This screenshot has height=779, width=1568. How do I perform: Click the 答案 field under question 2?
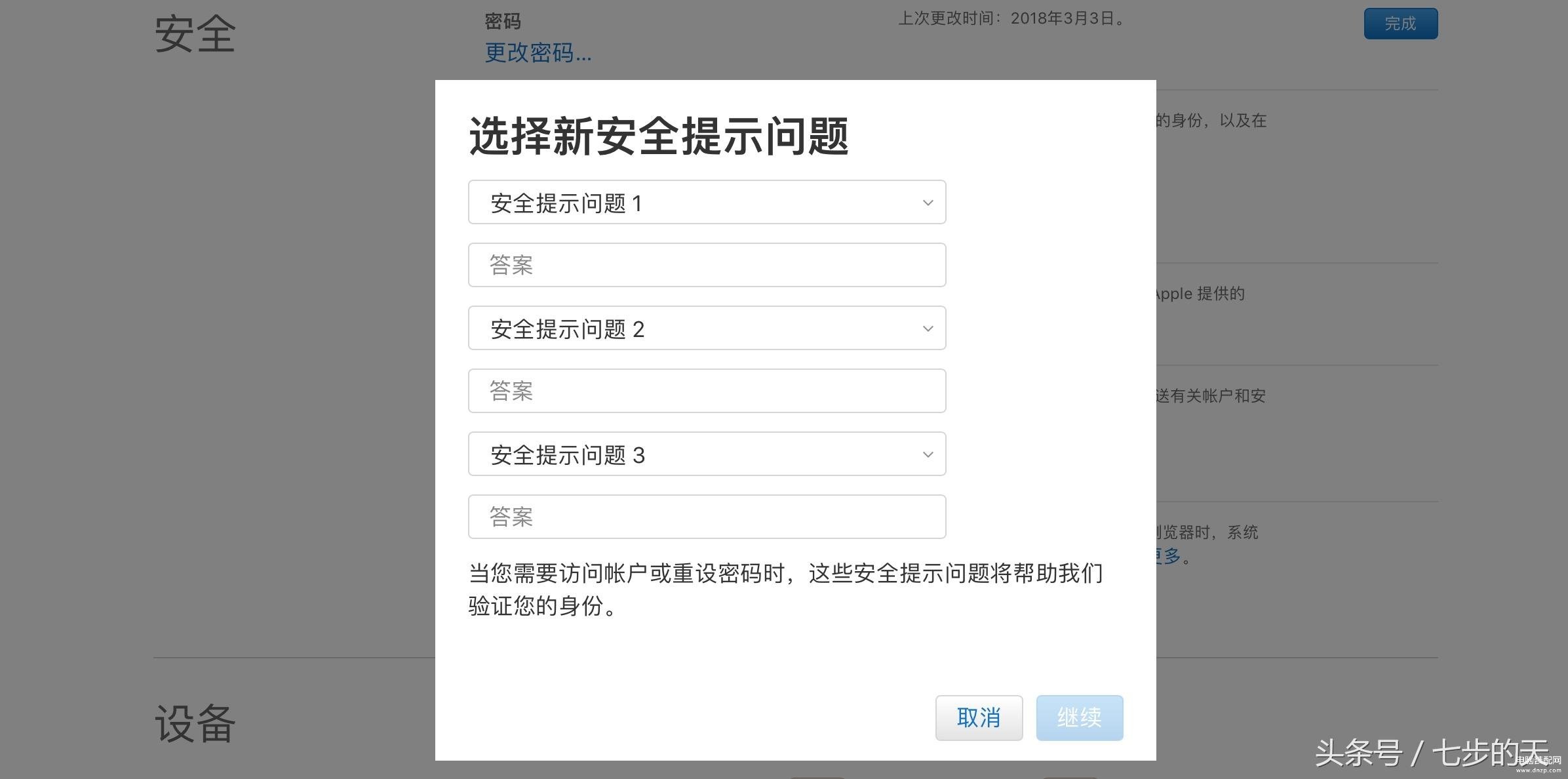pos(707,391)
